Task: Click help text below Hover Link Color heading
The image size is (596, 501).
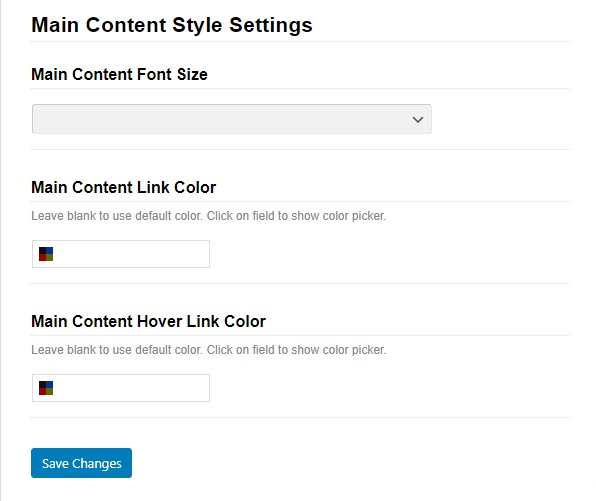Action: tap(208, 350)
